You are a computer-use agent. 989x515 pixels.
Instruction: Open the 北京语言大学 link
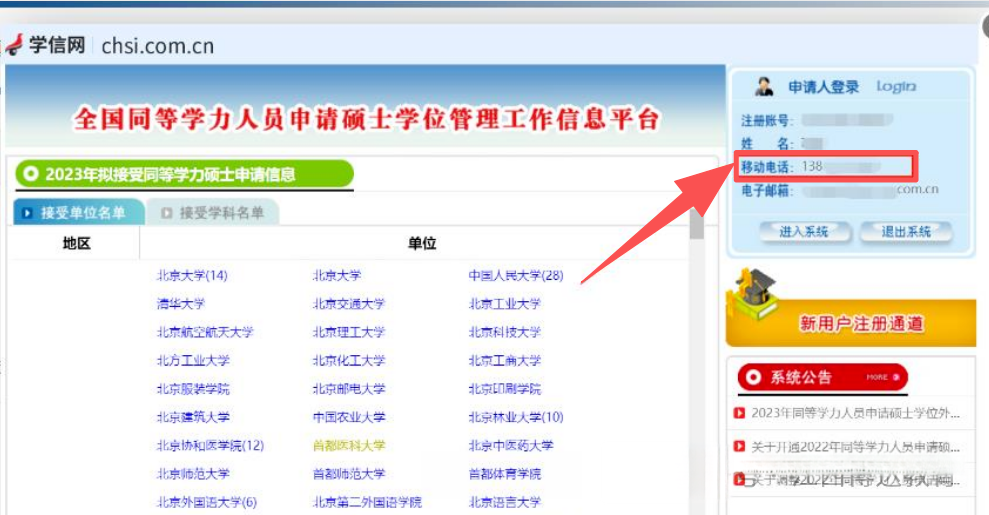coord(505,502)
